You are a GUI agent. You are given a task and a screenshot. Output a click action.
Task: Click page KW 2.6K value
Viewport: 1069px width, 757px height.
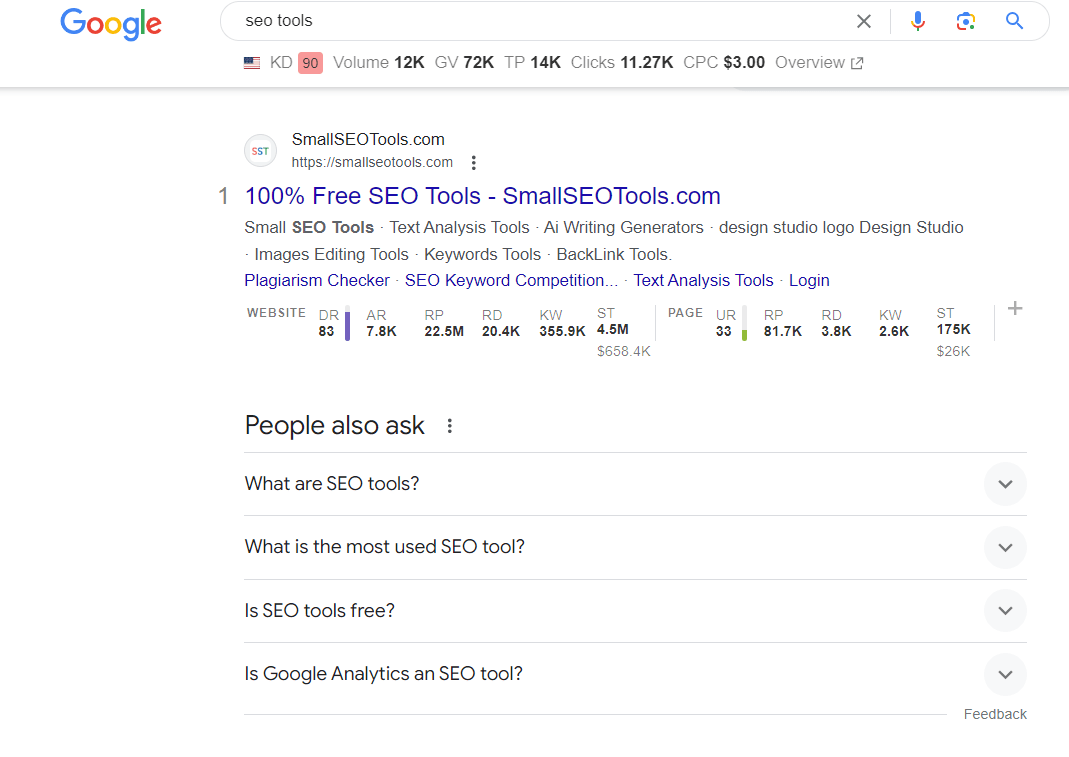(x=894, y=331)
